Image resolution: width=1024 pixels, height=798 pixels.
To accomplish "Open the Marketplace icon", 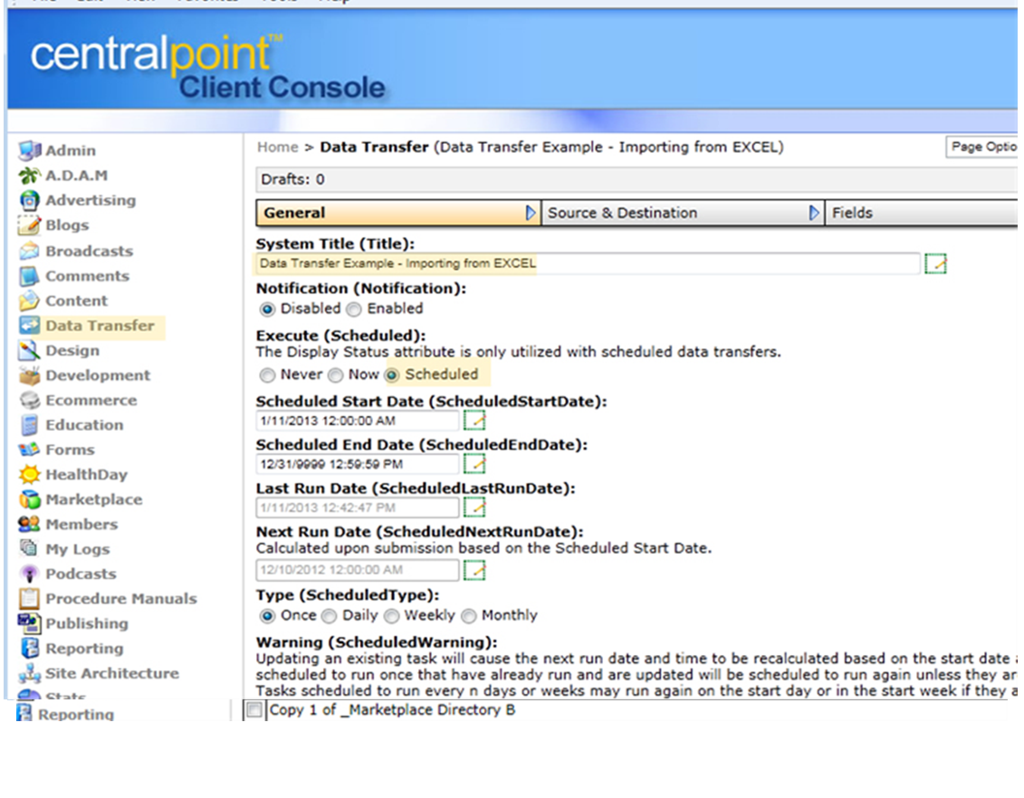I will click(x=29, y=500).
